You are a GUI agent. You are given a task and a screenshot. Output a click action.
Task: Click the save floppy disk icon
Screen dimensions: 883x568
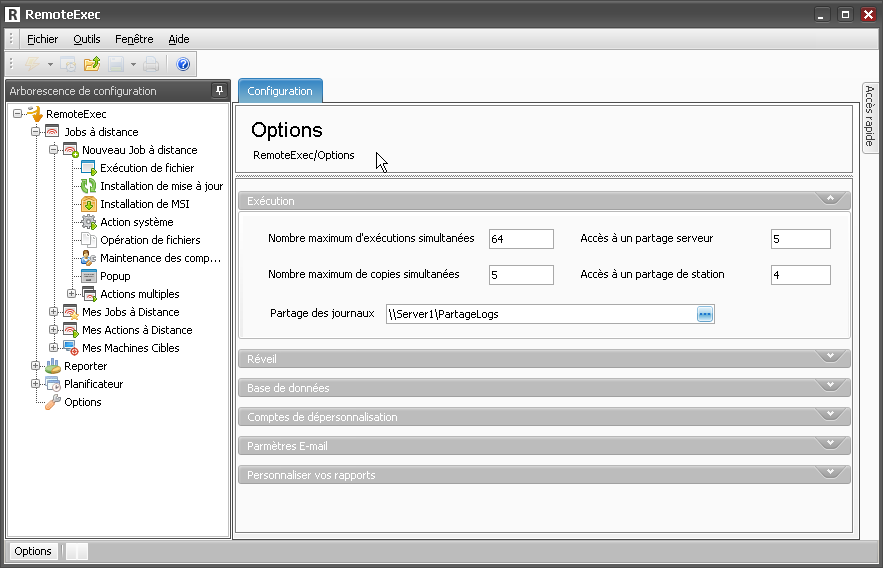click(x=116, y=64)
